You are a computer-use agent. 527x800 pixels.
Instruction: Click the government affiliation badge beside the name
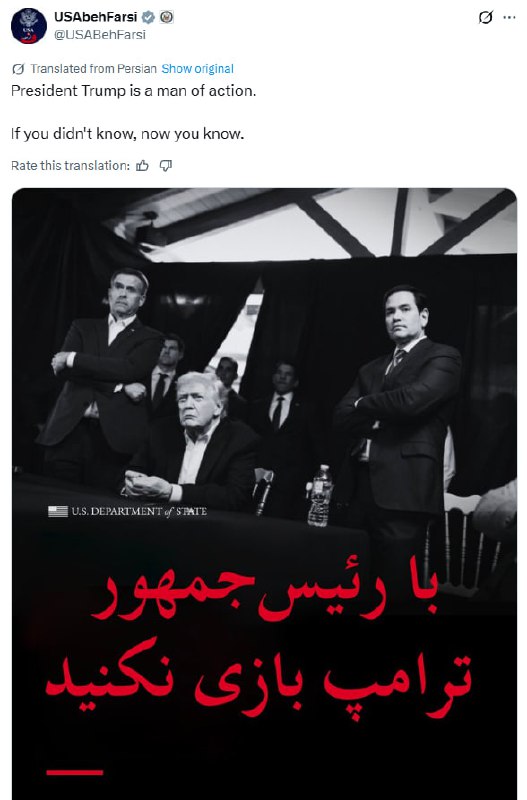166,17
